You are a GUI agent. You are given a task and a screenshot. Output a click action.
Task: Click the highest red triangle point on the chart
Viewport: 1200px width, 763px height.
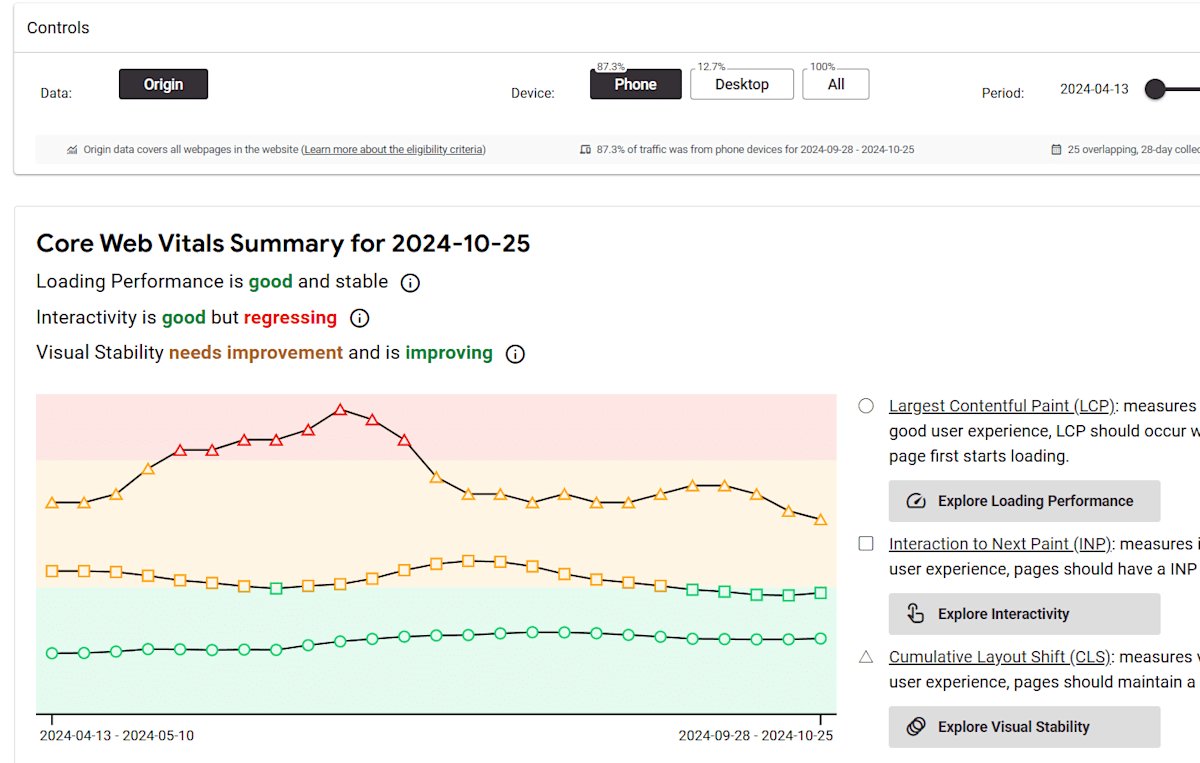pos(340,410)
